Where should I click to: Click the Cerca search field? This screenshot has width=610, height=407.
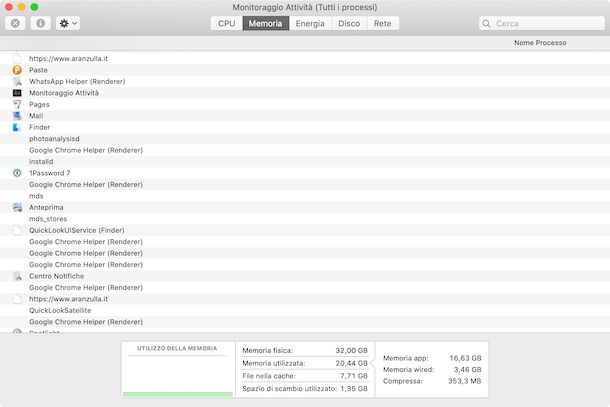point(542,23)
